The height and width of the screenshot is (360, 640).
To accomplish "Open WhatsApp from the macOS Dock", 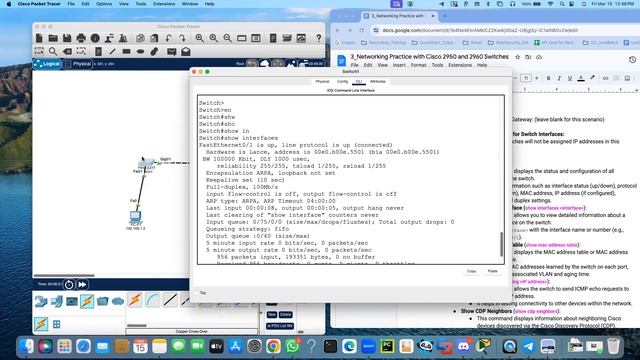I will 292,347.
